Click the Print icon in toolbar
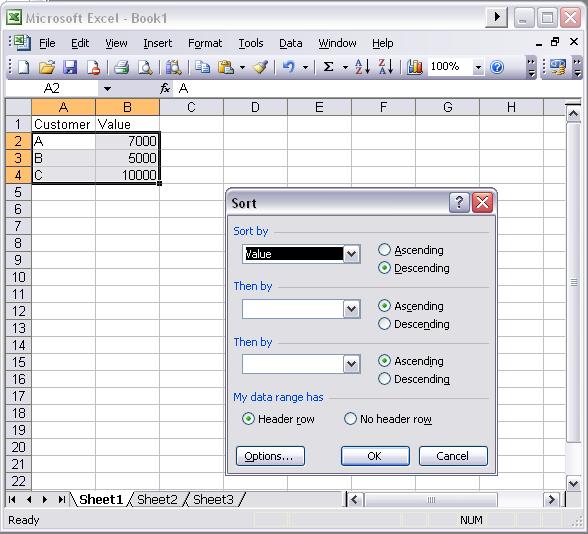Viewport: 588px width, 534px height. tap(122, 68)
